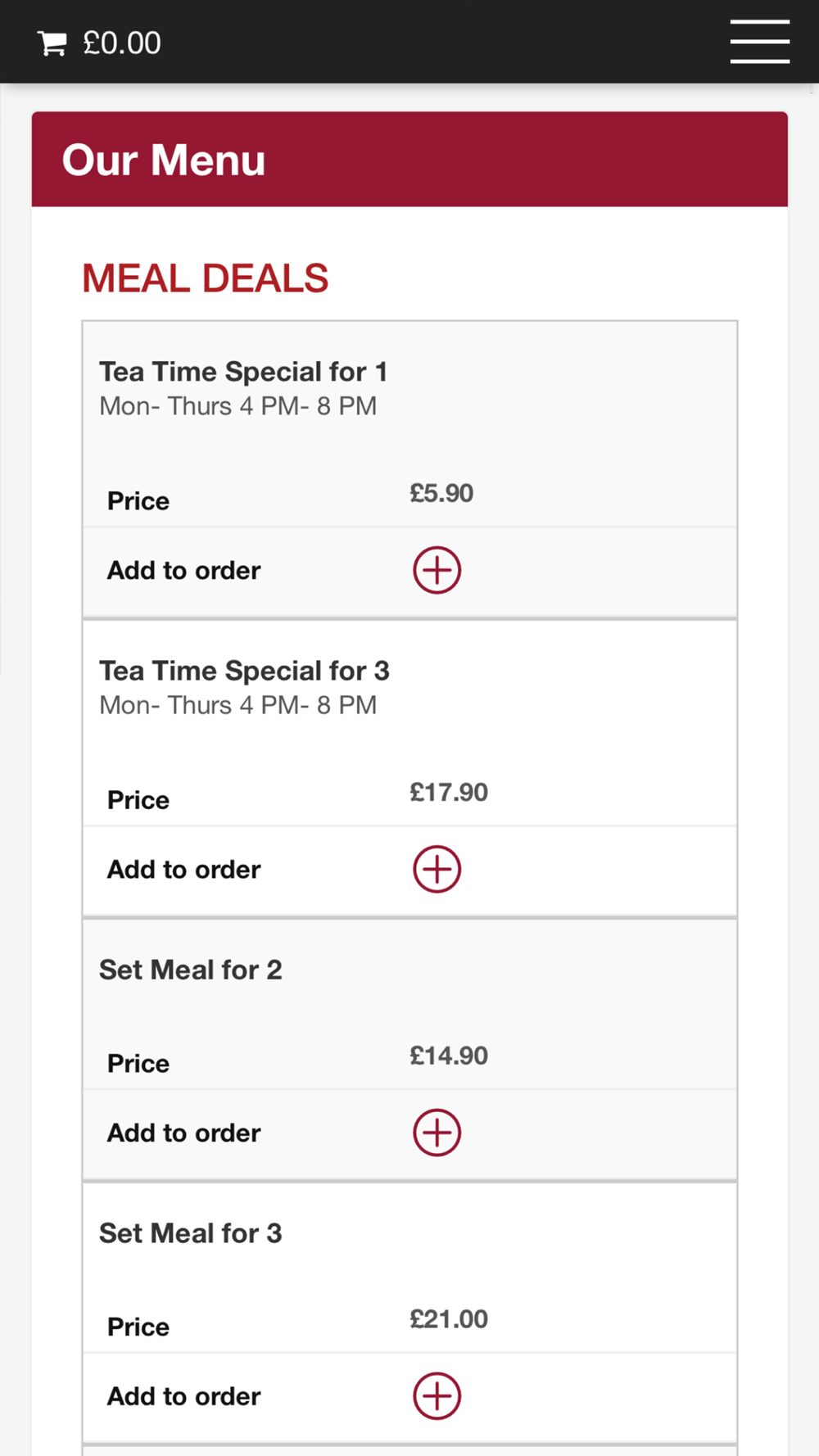Click the £0.00 cart total

(122, 43)
